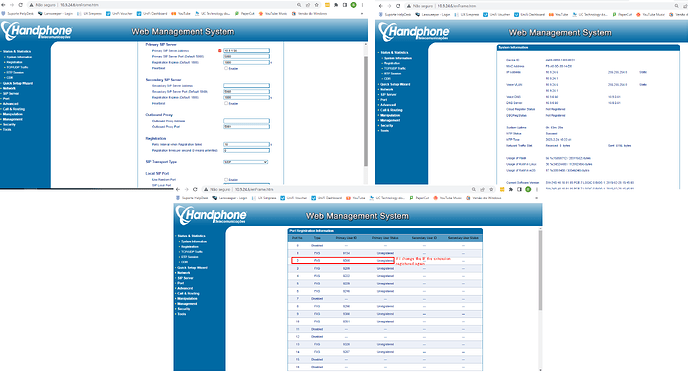
Task: Click the Handphone logo in bottom window
Action: click(211, 215)
